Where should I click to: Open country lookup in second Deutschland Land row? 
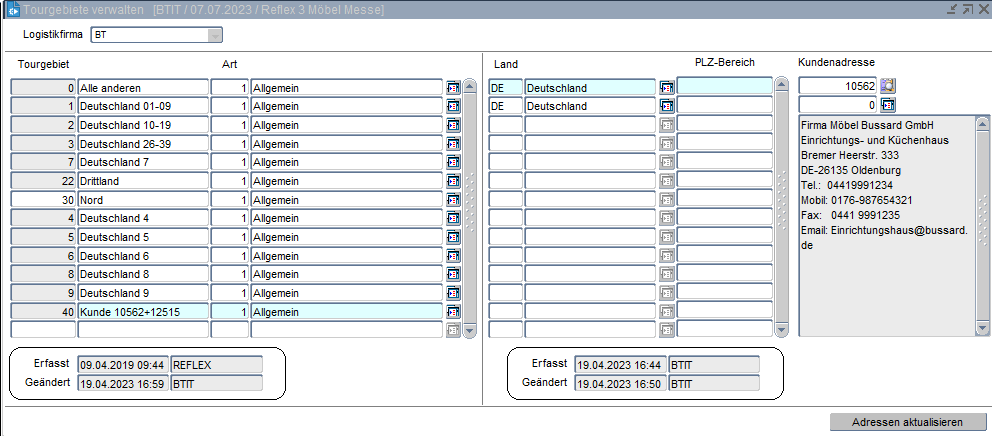(x=667, y=106)
